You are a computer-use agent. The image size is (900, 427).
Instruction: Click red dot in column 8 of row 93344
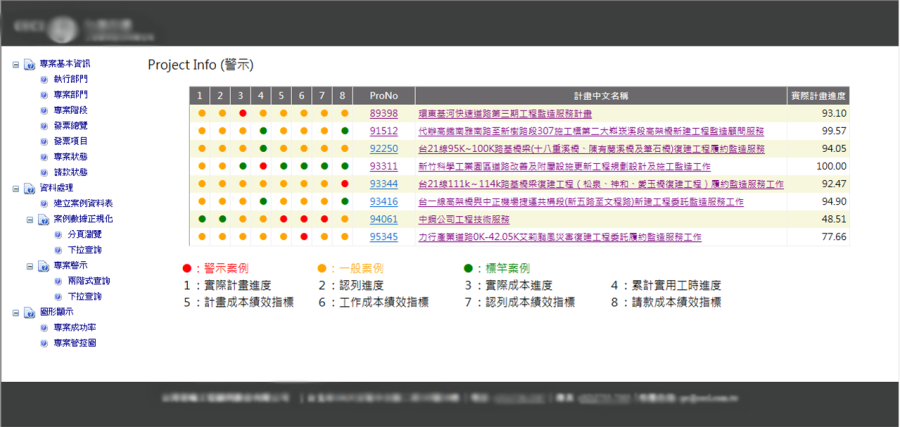343,184
